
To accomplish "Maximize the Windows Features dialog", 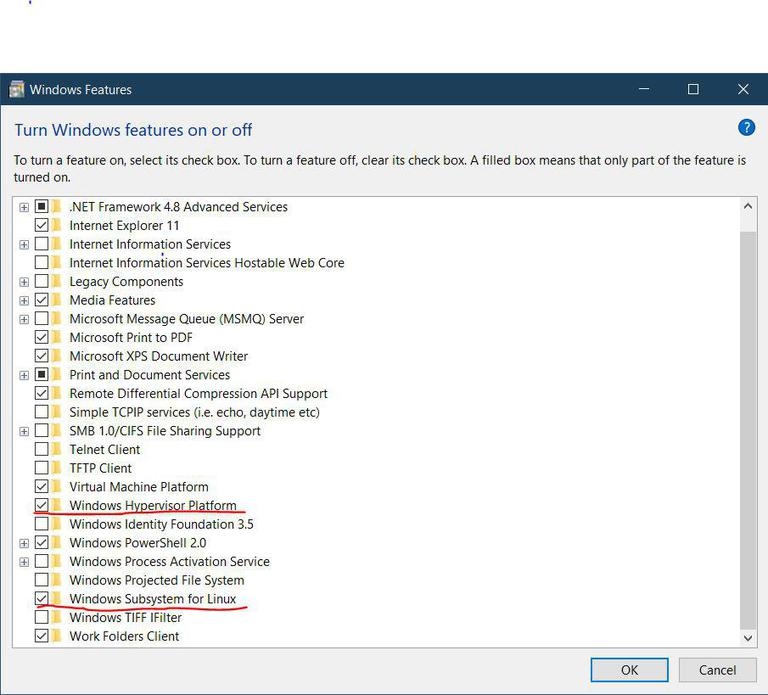I will point(693,89).
